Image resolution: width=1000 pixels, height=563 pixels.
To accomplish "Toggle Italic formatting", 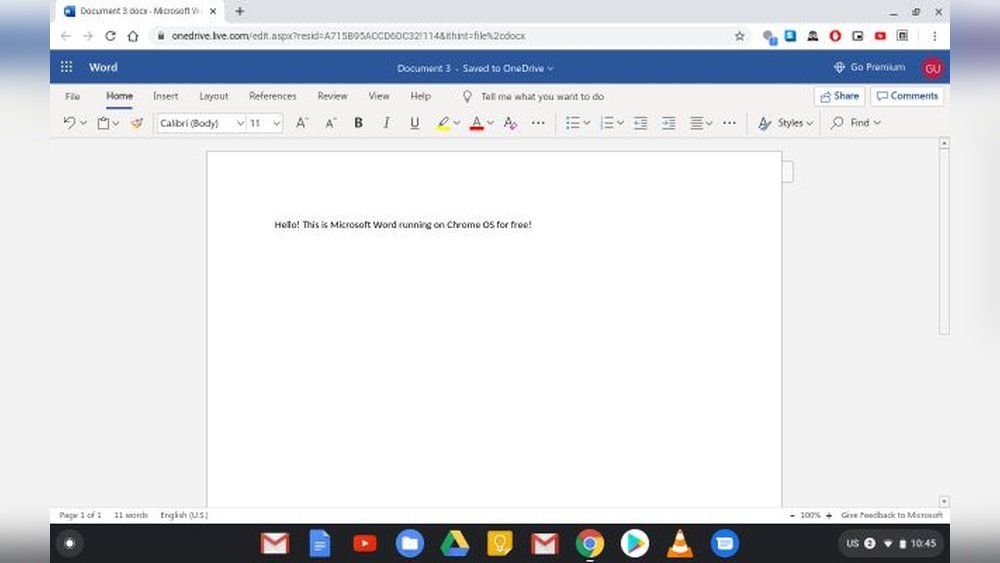I will (386, 123).
